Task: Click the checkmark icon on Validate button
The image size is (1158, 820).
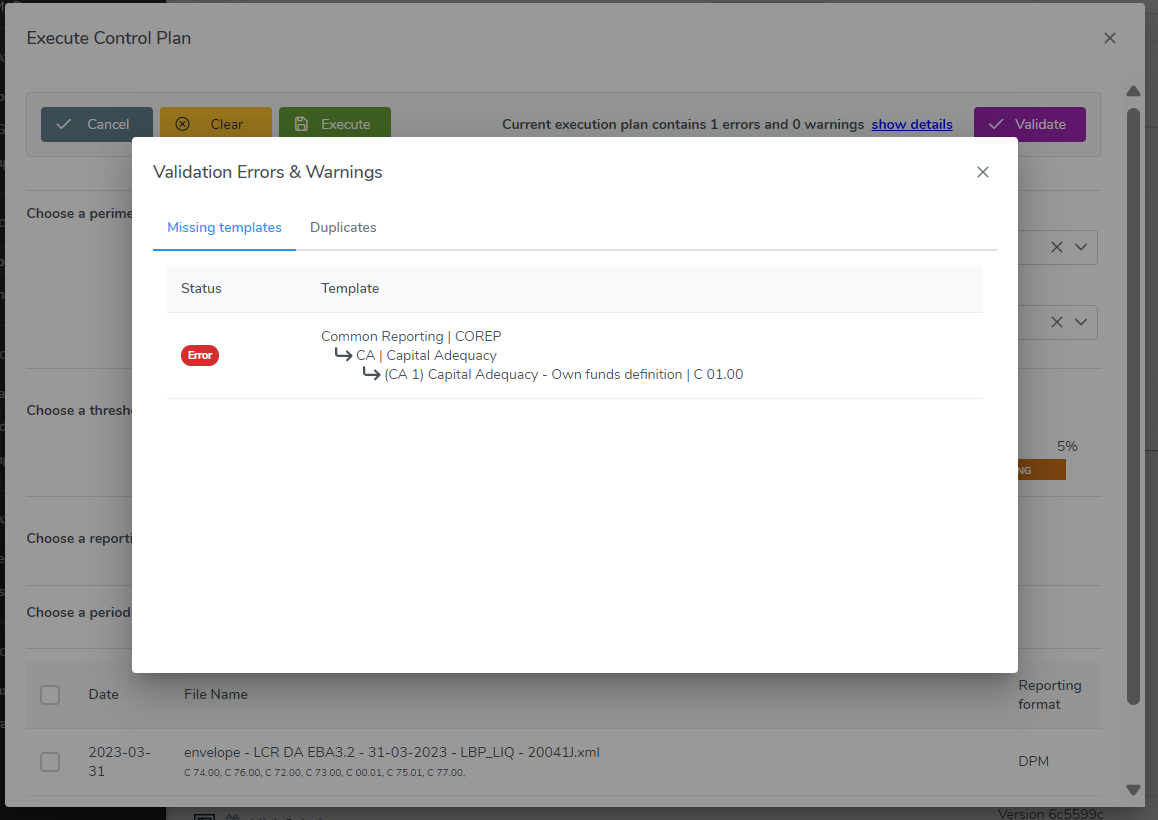Action: tap(995, 124)
